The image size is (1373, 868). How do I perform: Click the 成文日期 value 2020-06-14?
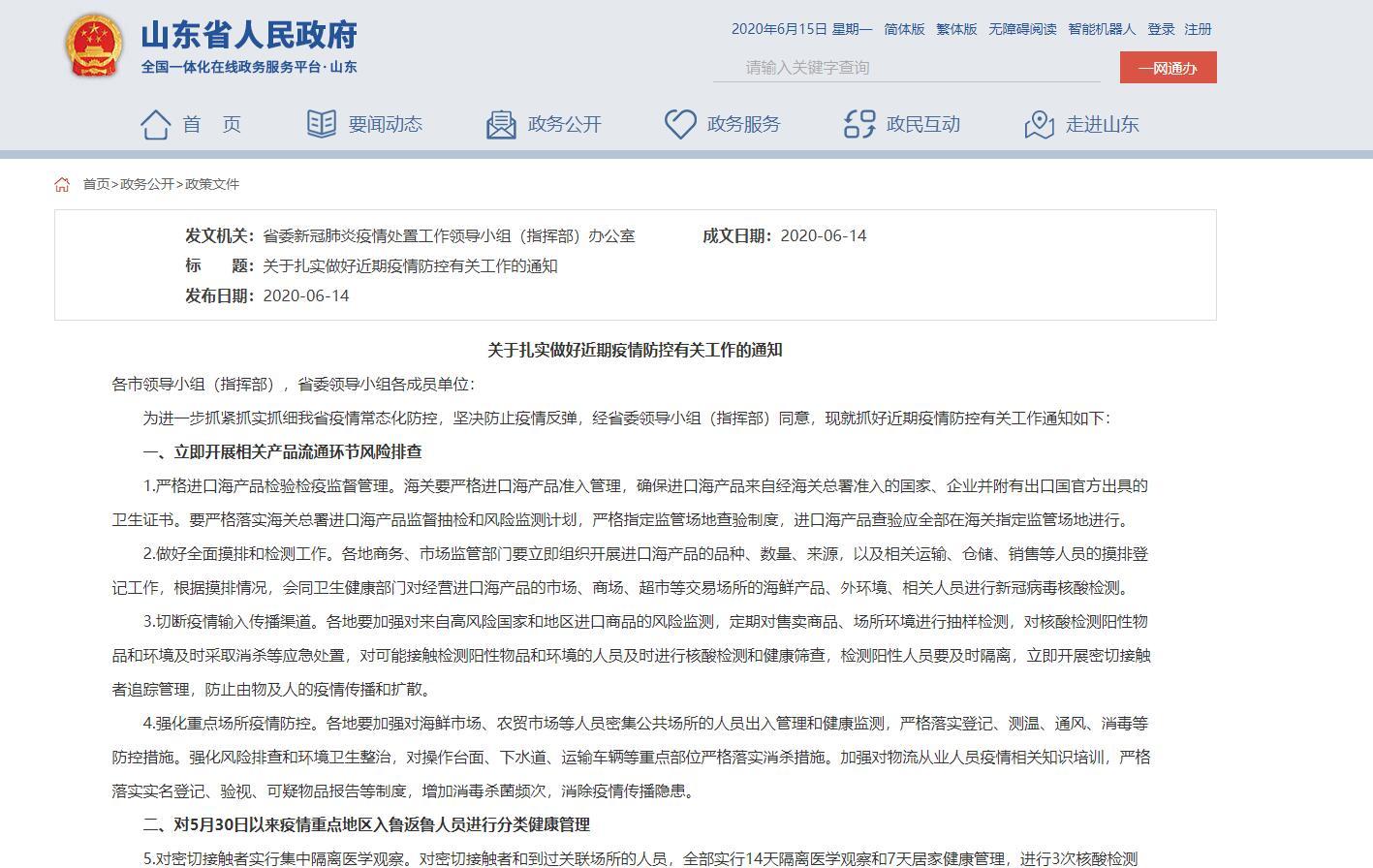coord(824,236)
